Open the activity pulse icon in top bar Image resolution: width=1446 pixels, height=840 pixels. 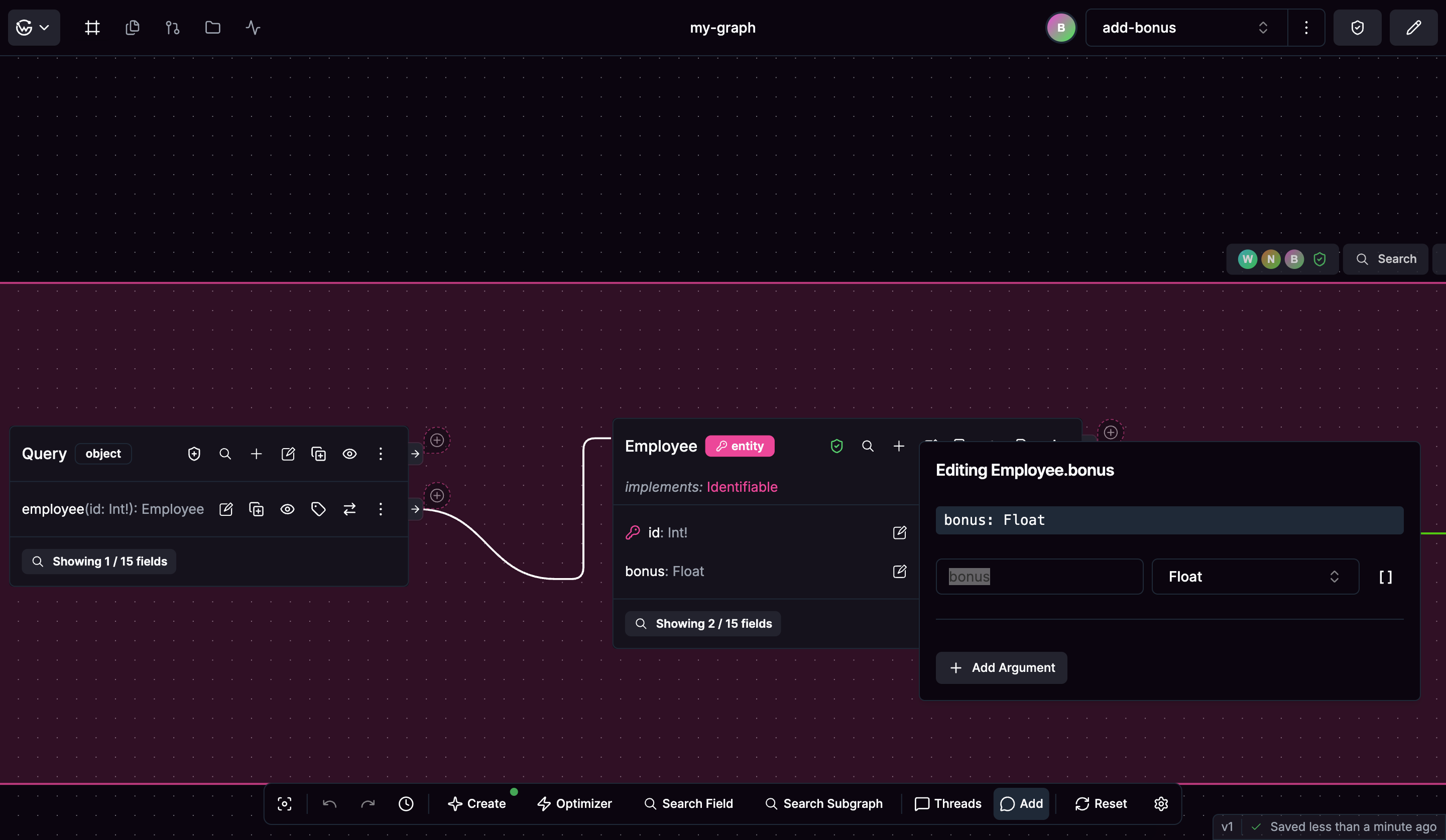(253, 28)
